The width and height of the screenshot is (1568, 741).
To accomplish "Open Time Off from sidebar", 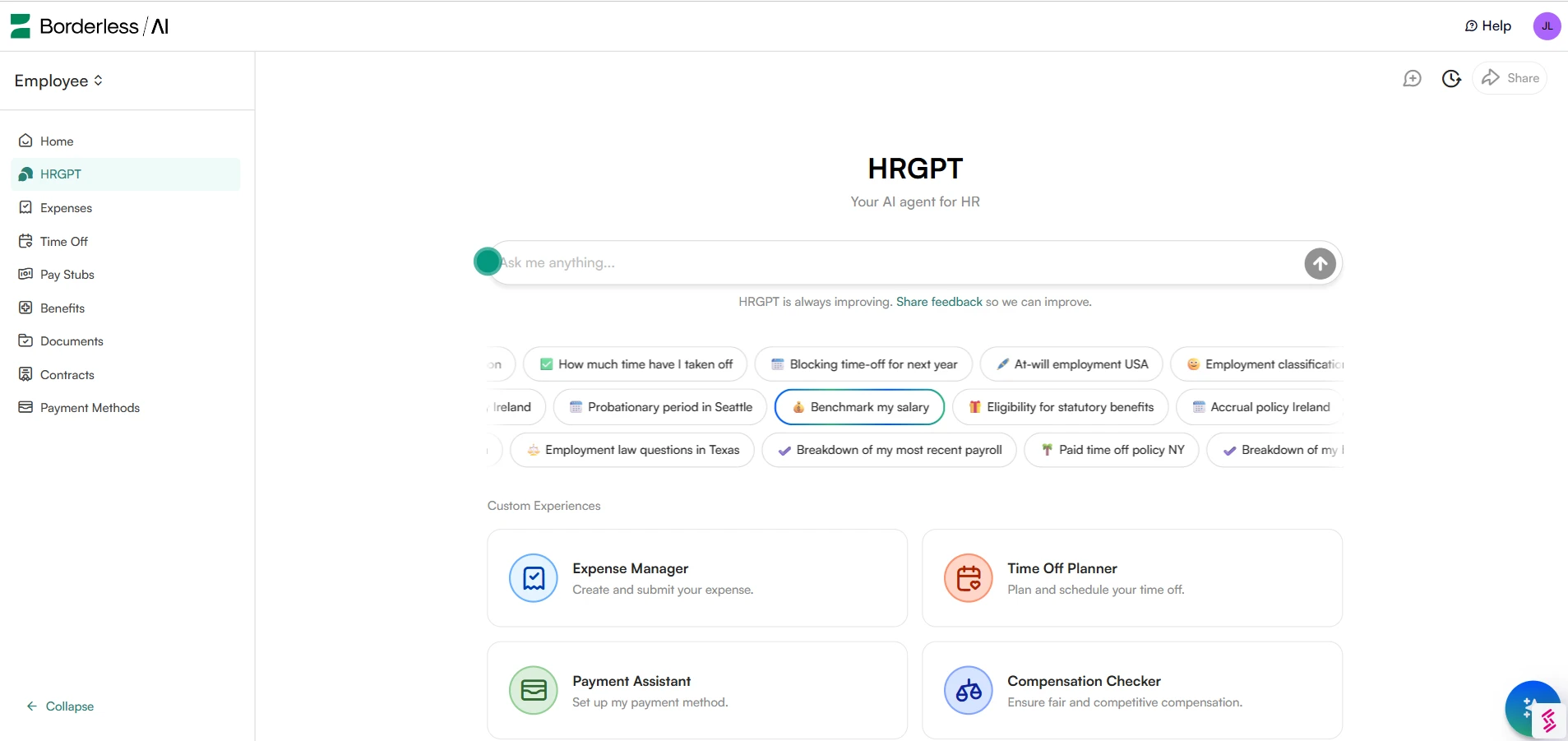I will tap(126, 242).
